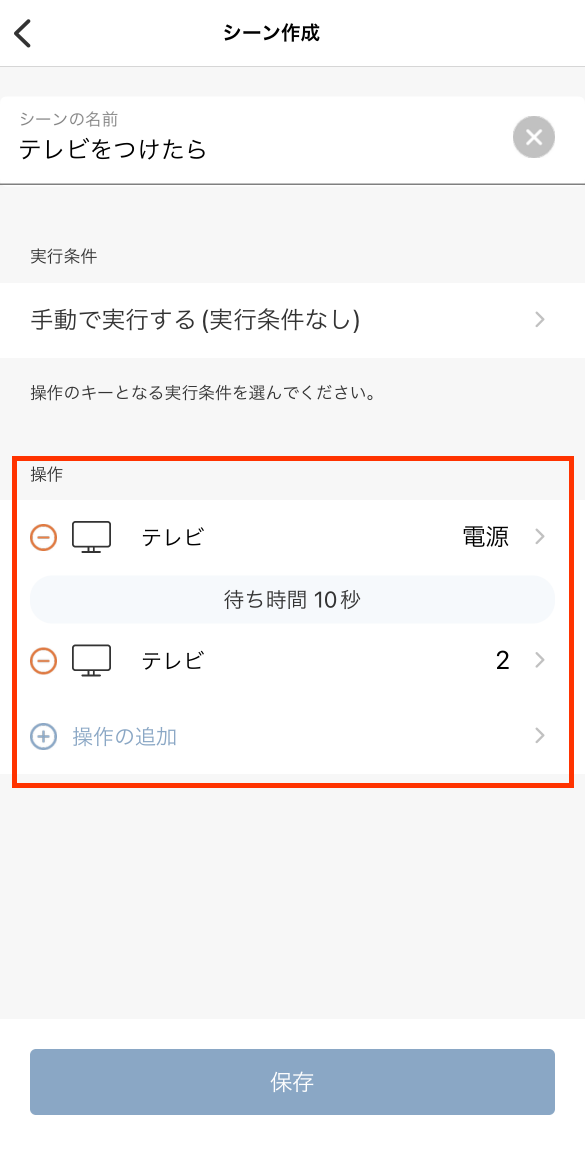Viewport: 585px width, 1156px height.
Task: Open the 操作の追加 row chevron
Action: 540,736
